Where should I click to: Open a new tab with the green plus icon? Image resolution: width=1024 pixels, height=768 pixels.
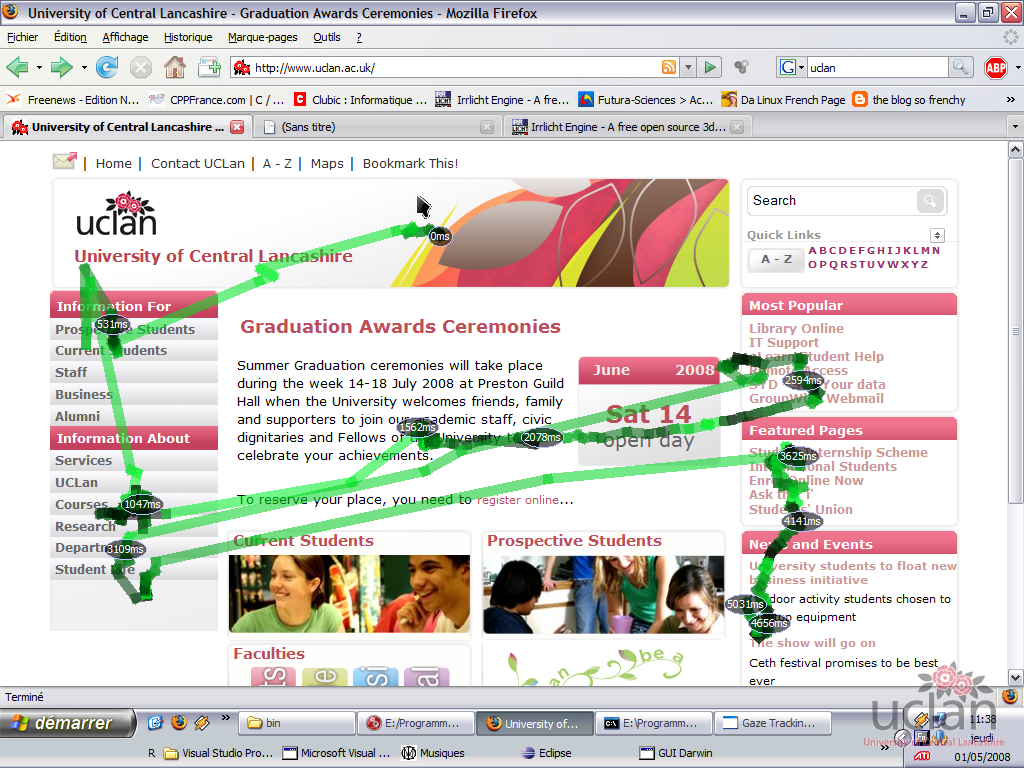(x=209, y=67)
